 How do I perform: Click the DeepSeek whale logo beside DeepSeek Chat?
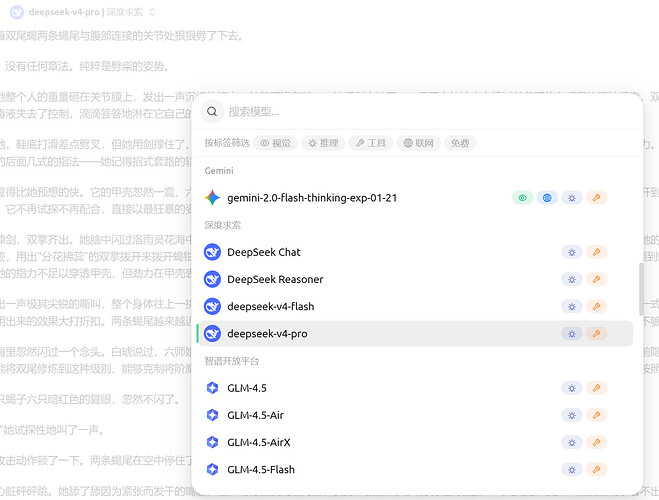212,252
